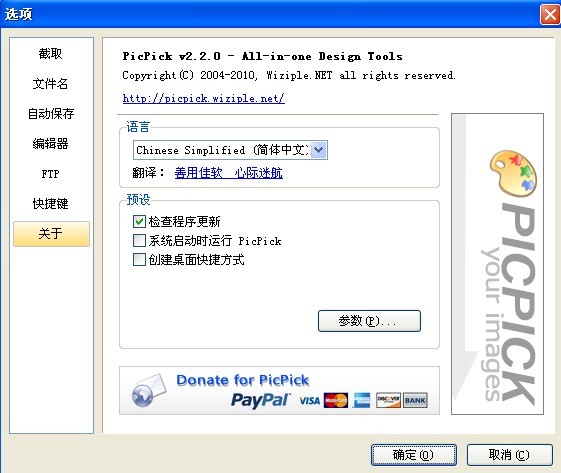The height and width of the screenshot is (473, 561).
Task: Click the 善用佳软 translator link
Action: pyautogui.click(x=199, y=173)
